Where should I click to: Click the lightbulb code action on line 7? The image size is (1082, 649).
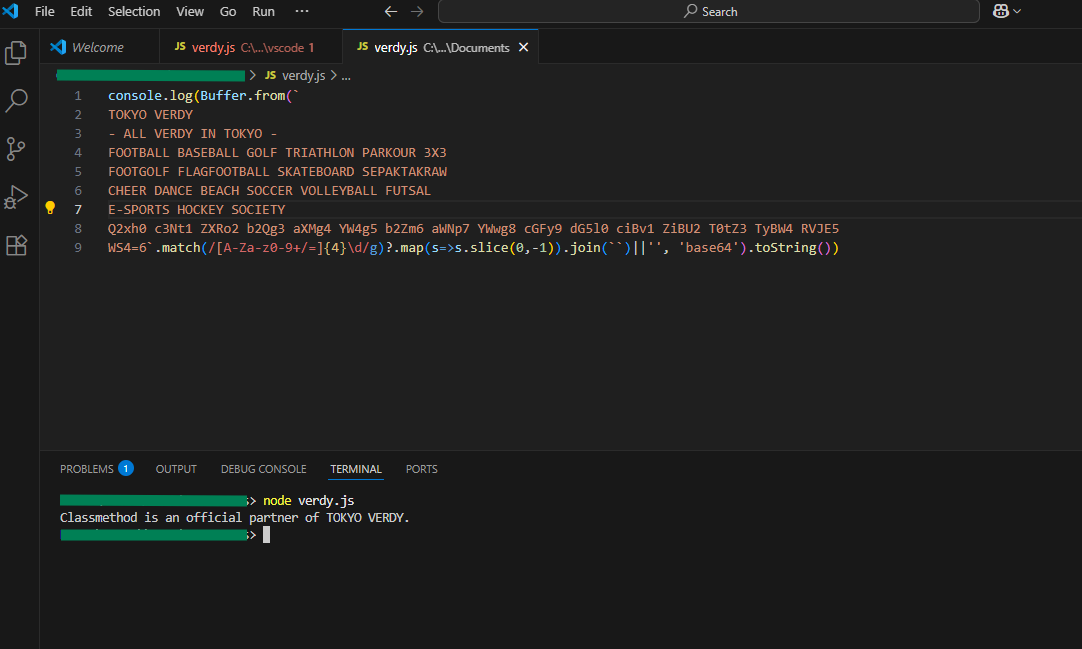pos(50,208)
